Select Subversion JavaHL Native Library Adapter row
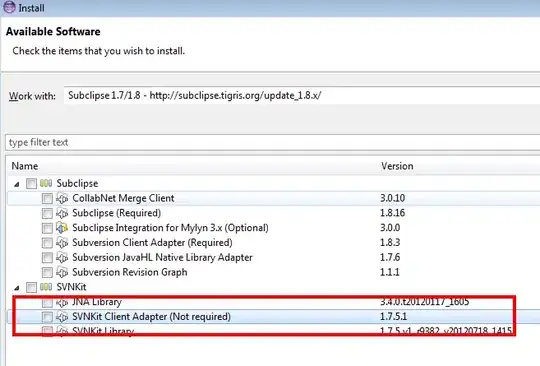The image size is (540, 366). (274, 258)
